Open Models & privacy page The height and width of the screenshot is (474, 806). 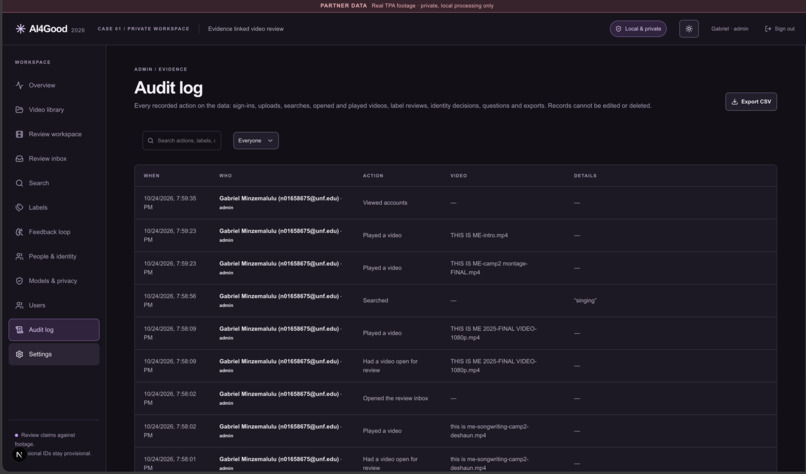click(54, 281)
